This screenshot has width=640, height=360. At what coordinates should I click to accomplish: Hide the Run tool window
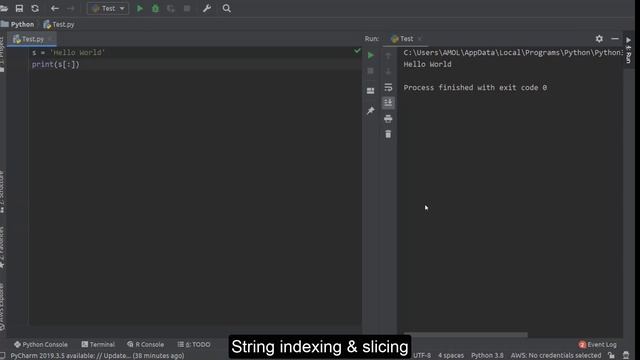(615, 39)
